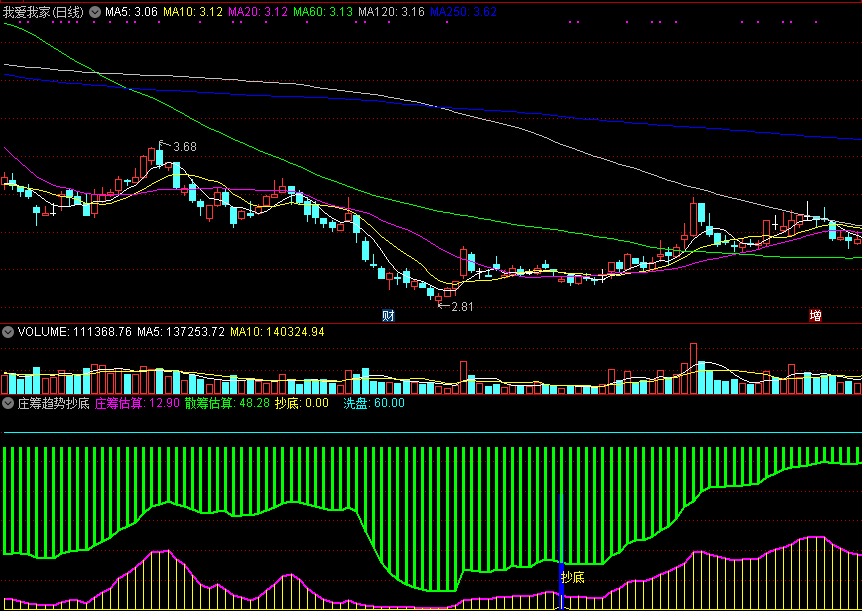The width and height of the screenshot is (862, 611).
Task: Click the 散筹估算: 48.28 value
Action: click(227, 403)
